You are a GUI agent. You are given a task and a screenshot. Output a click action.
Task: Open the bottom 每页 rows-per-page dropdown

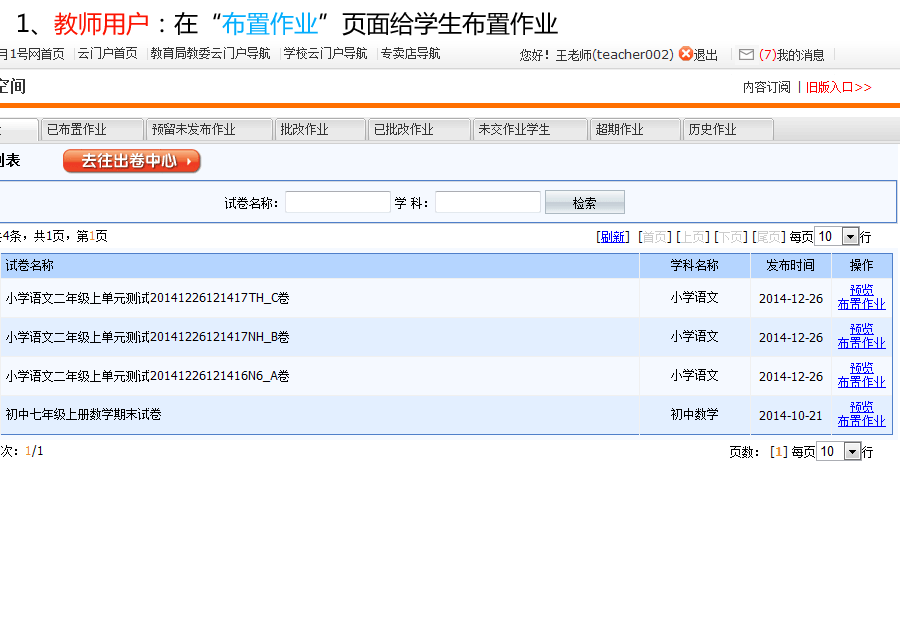(x=853, y=452)
